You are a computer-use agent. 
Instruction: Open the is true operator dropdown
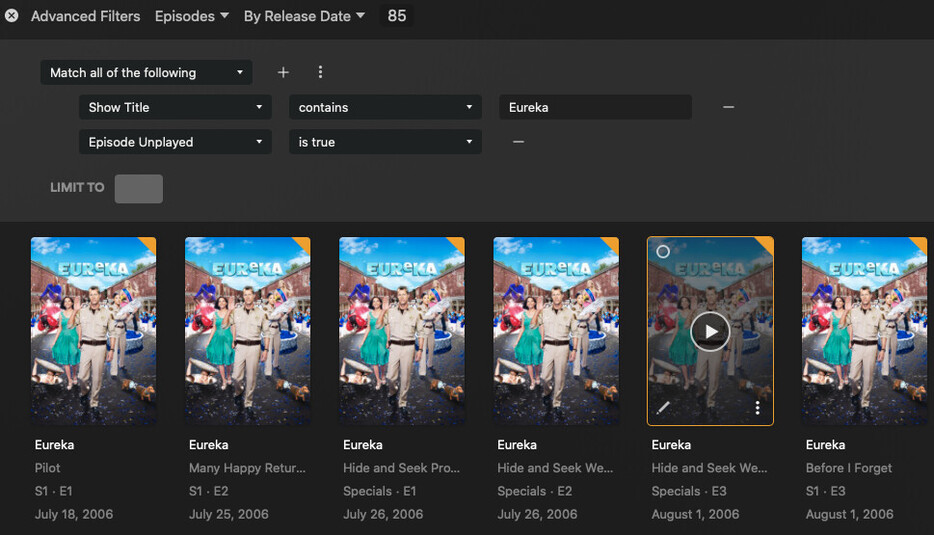coord(385,142)
